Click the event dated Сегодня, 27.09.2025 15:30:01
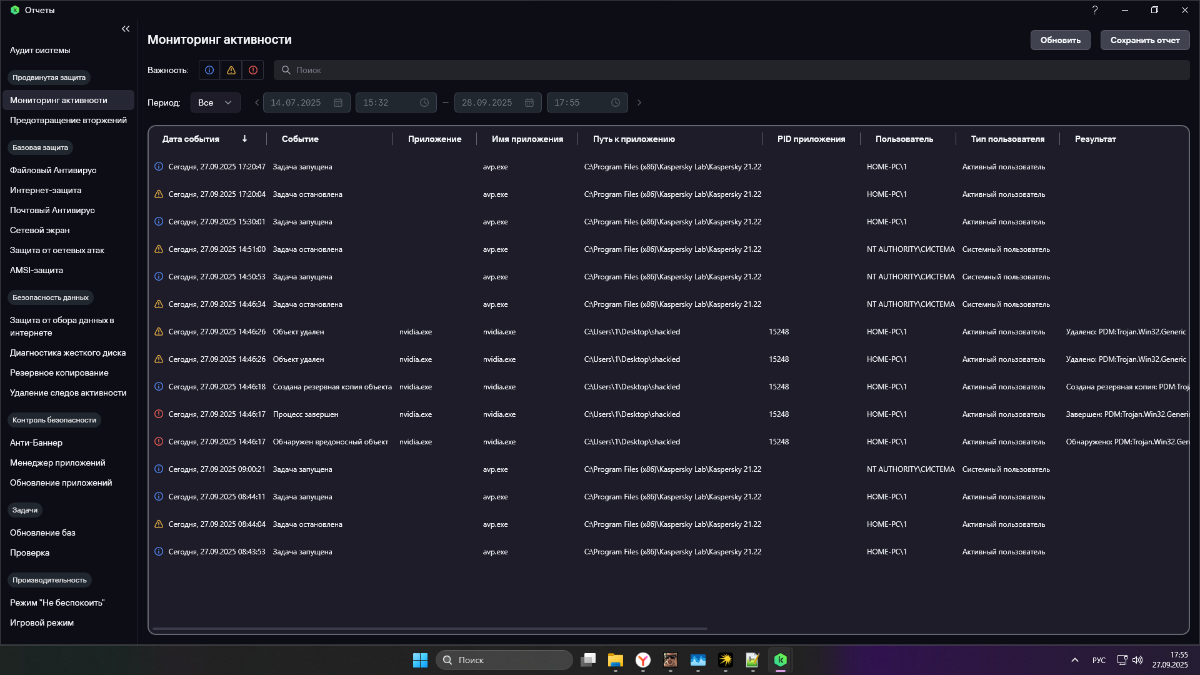 pyautogui.click(x=217, y=221)
